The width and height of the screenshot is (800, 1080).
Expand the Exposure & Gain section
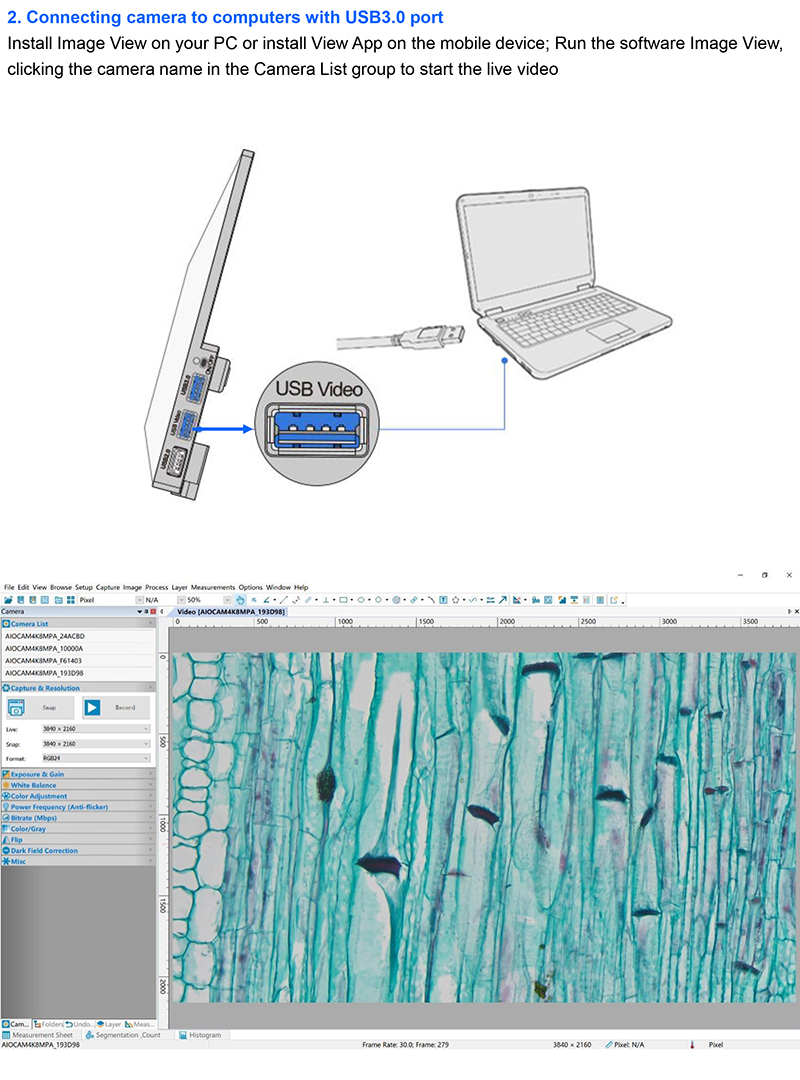pyautogui.click(x=38, y=774)
